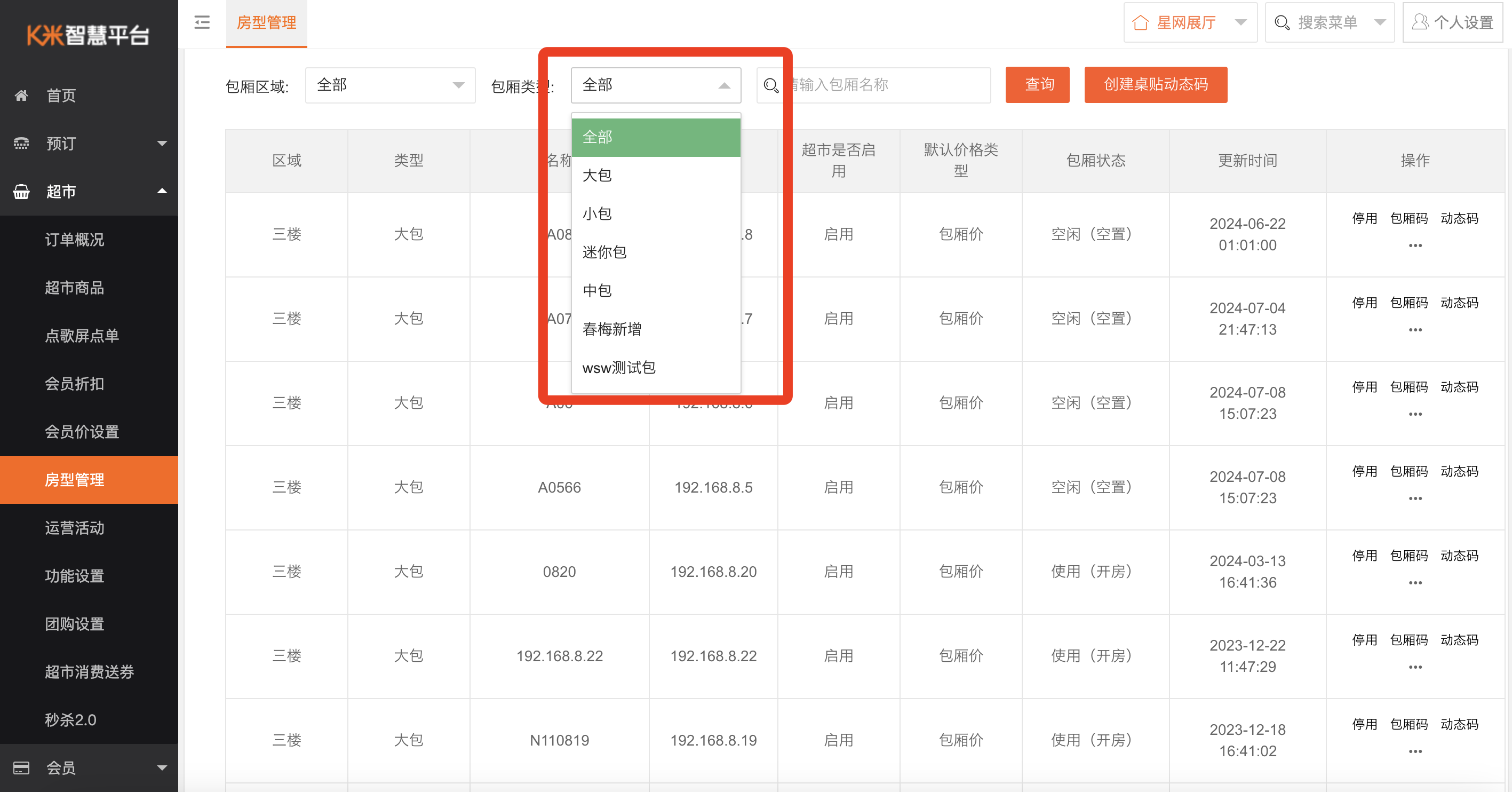
Task: Select 小包 in the room type list
Action: [656, 213]
